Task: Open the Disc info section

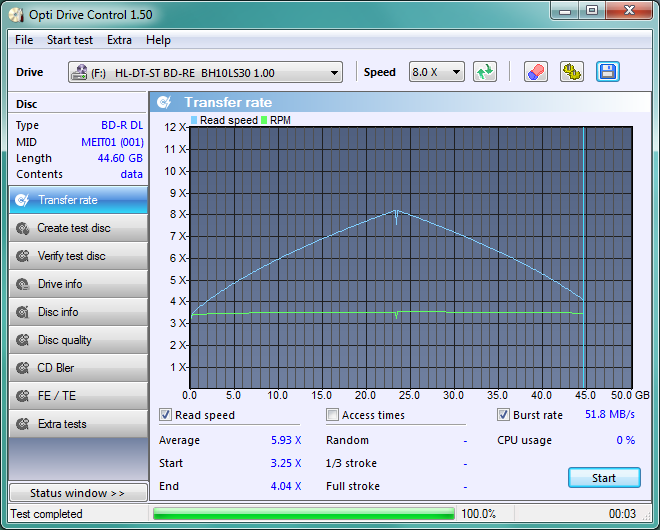Action: tap(78, 312)
